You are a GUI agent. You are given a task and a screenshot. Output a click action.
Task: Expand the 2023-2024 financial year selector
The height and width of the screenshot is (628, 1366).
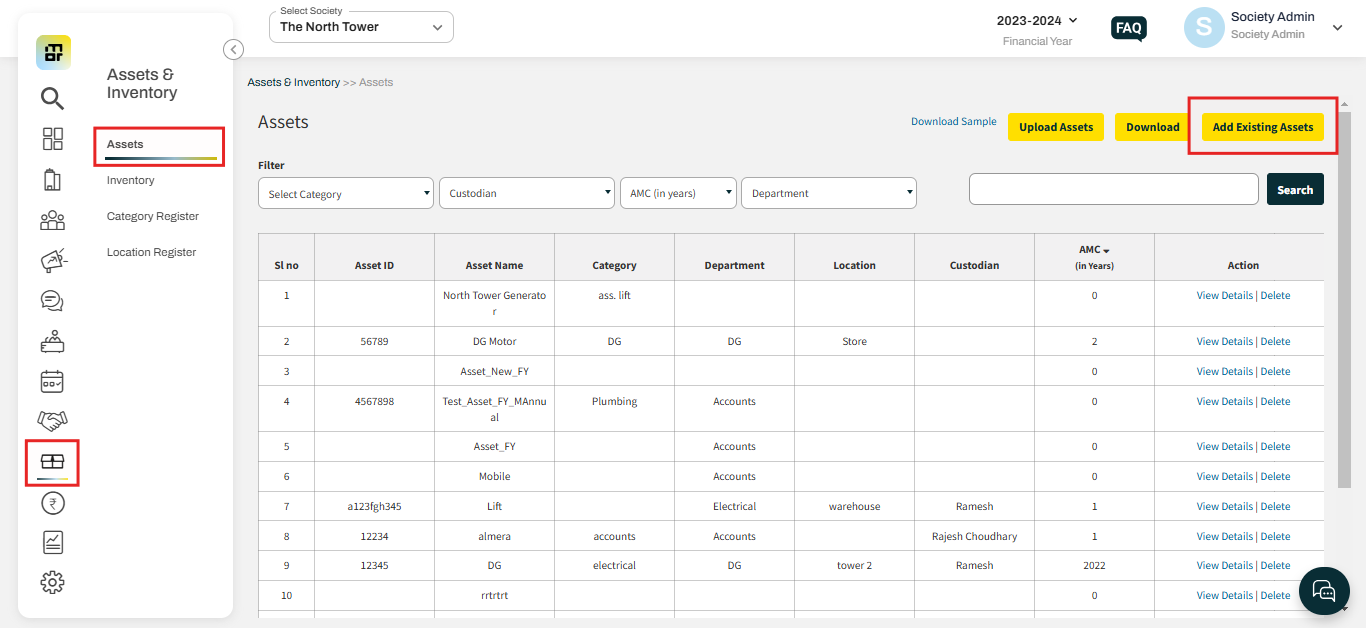(x=1037, y=21)
